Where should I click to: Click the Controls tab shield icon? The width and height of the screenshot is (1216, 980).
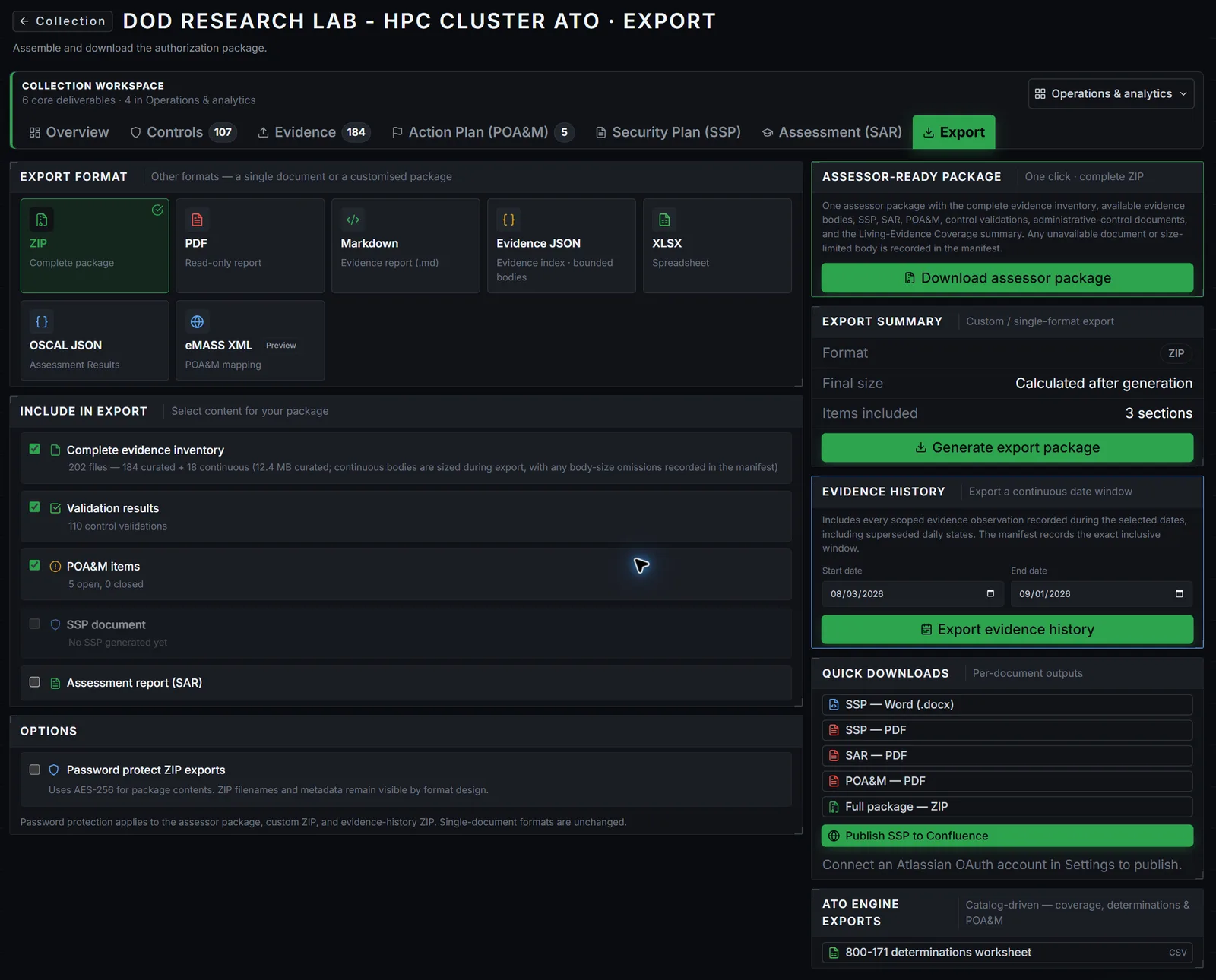point(136,132)
